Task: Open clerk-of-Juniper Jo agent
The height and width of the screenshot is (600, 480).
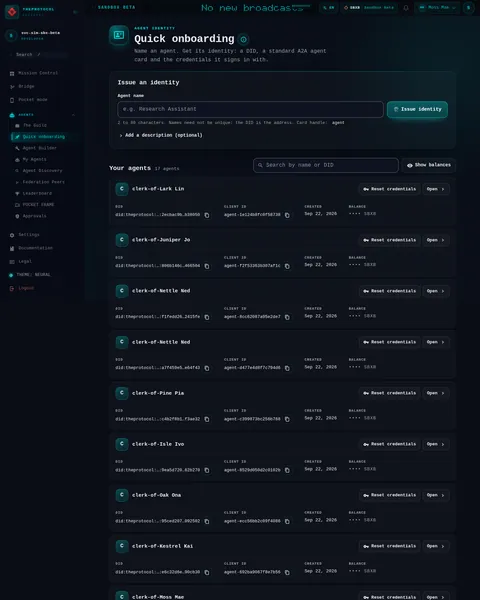Action: (436, 240)
